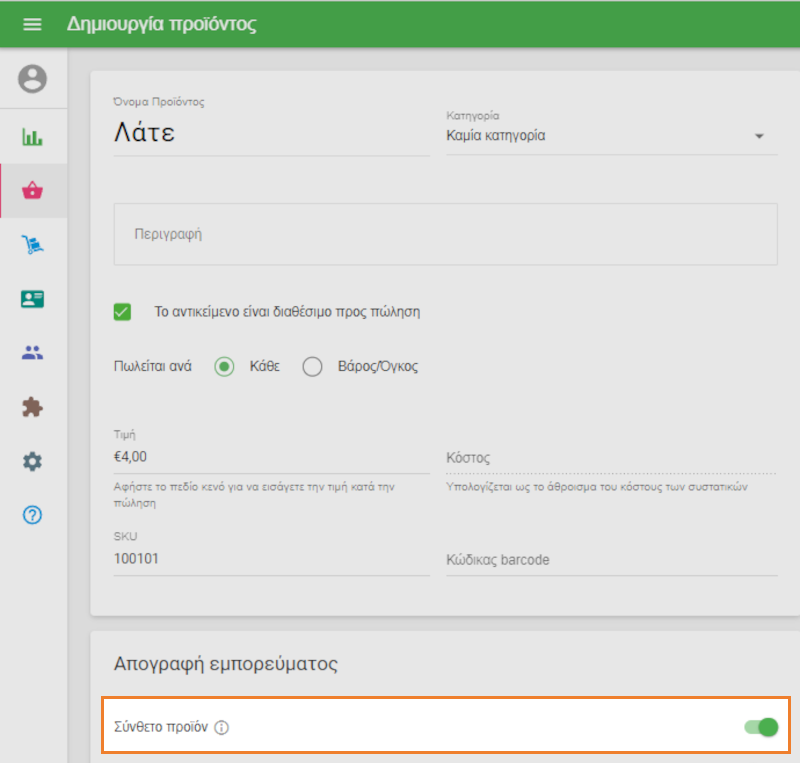Open Help question mark icon
The height and width of the screenshot is (763, 800).
pos(33,515)
